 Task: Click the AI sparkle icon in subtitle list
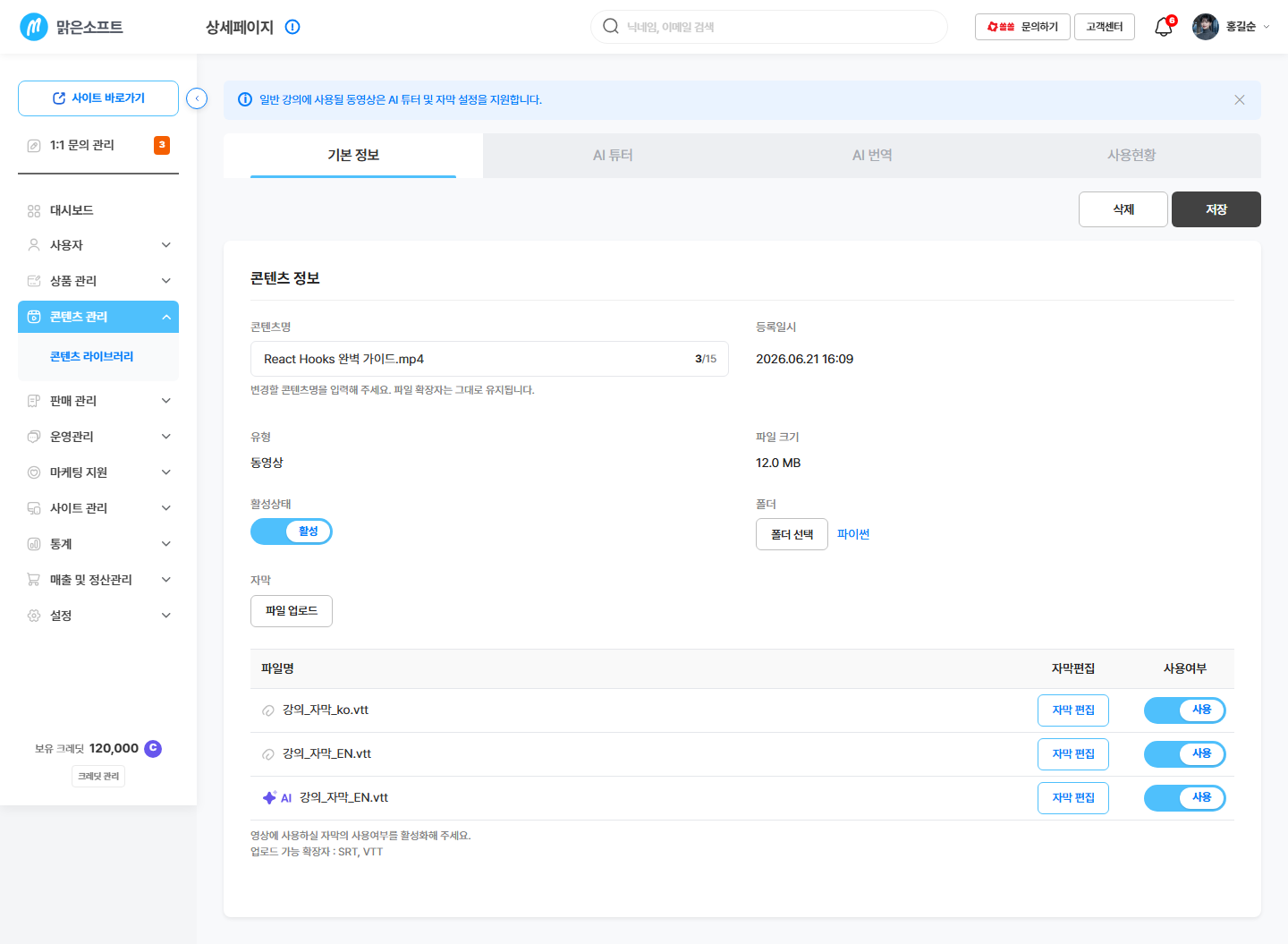pyautogui.click(x=269, y=798)
